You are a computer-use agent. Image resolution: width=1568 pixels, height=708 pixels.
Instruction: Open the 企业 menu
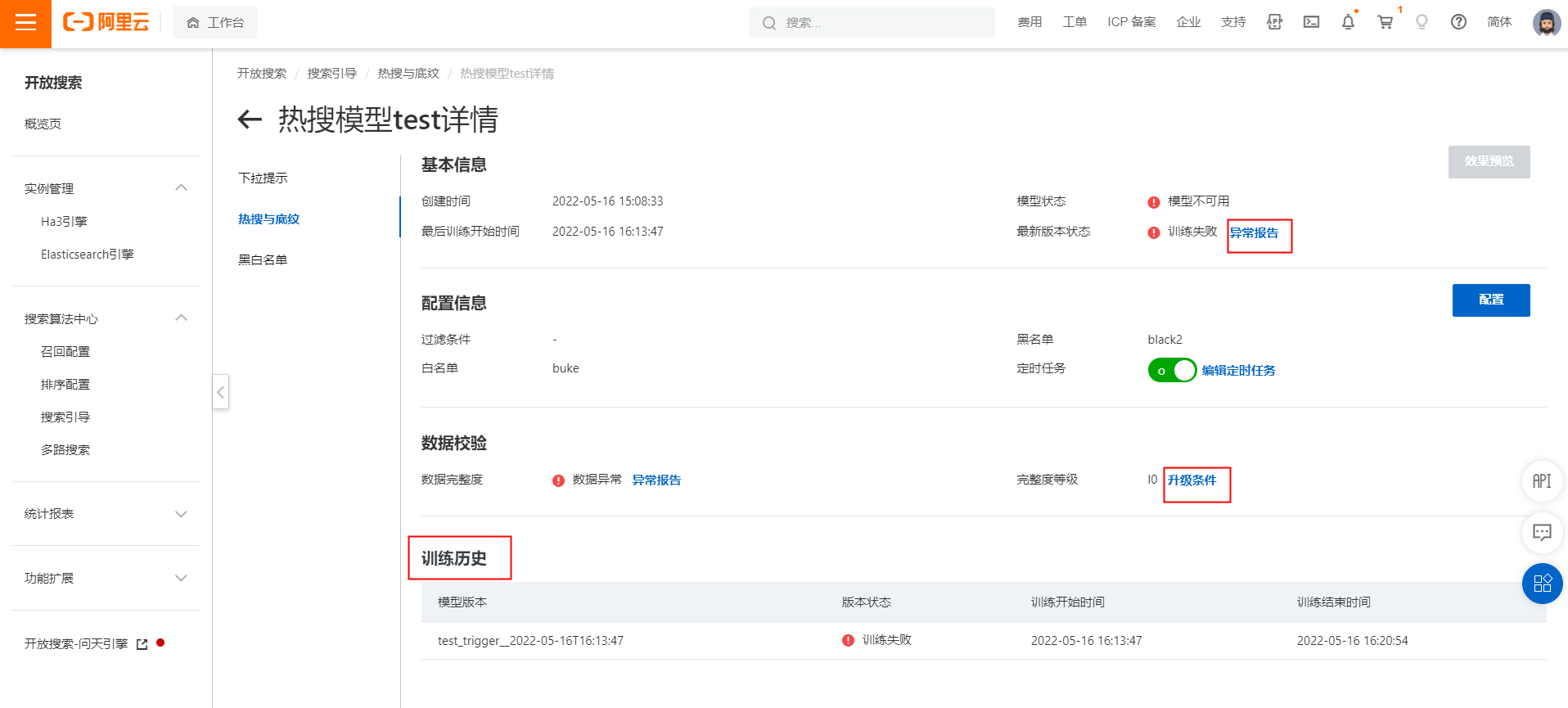click(1188, 22)
